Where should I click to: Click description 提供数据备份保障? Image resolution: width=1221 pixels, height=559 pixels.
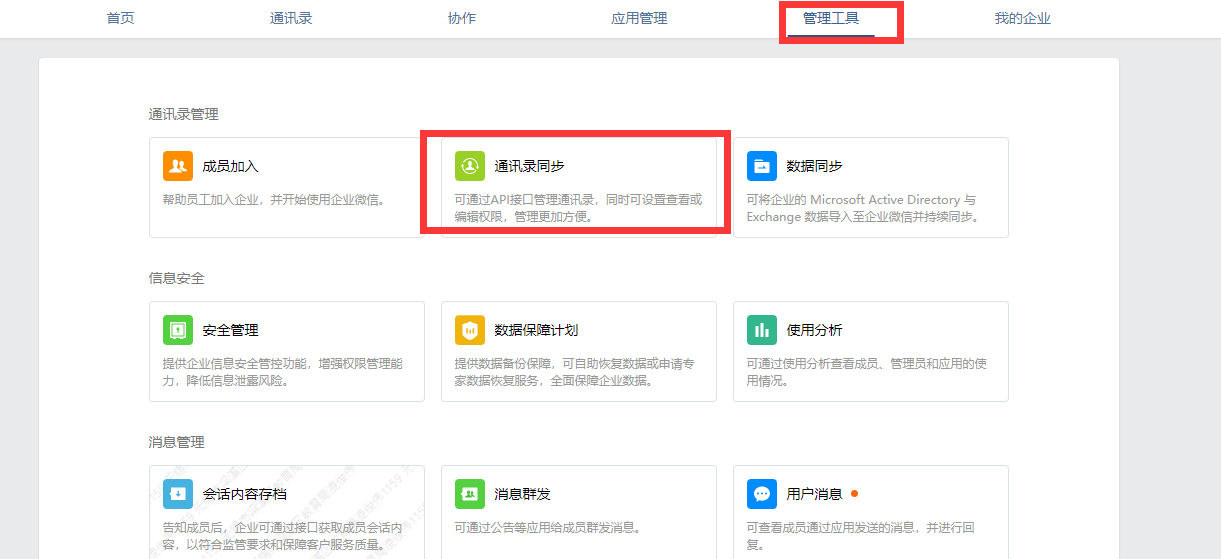(575, 372)
